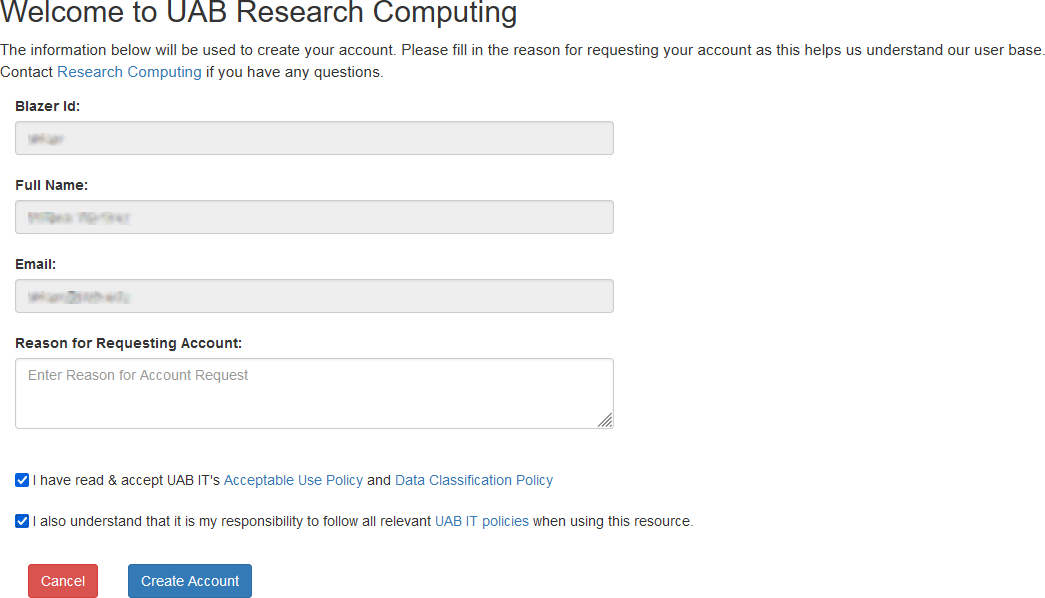1045x598 pixels.
Task: Open the Data Classification Policy link
Action: (474, 480)
